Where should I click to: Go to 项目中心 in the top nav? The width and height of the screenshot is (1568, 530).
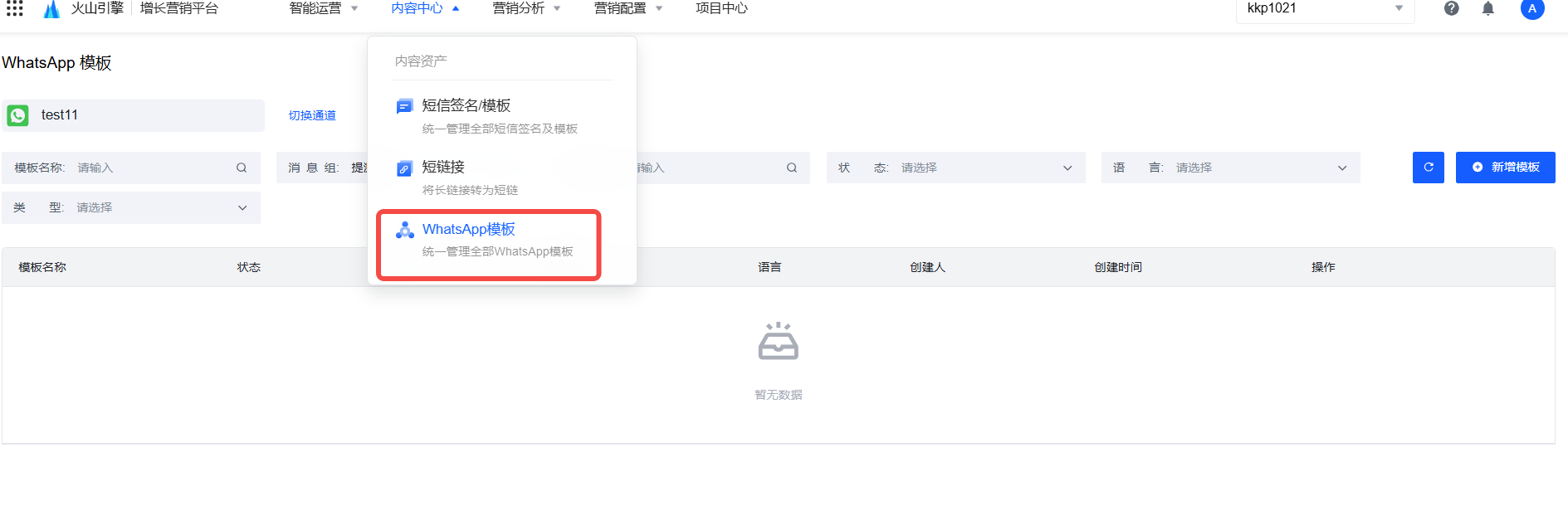pyautogui.click(x=721, y=8)
